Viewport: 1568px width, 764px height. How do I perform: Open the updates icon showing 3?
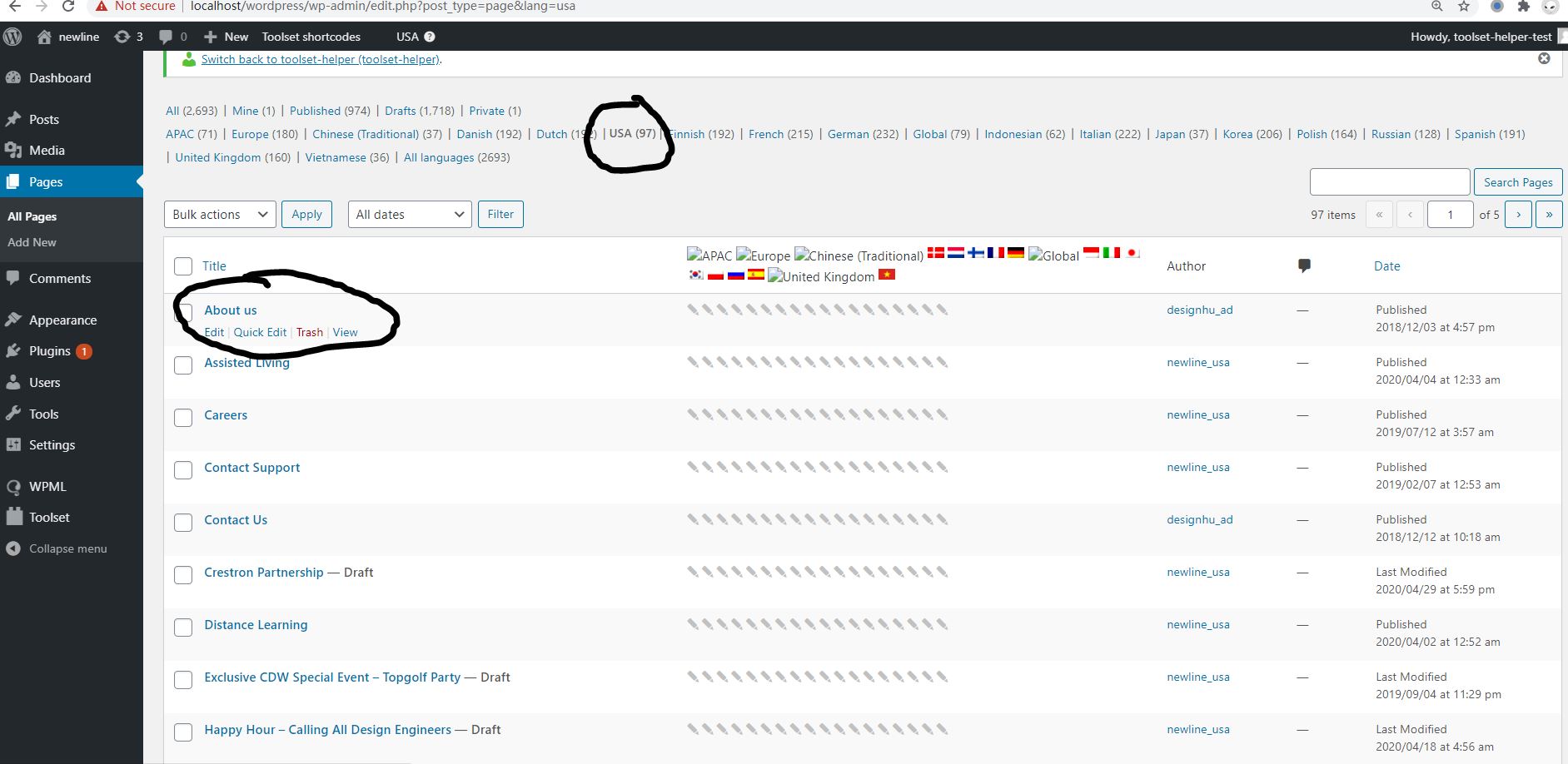[128, 37]
